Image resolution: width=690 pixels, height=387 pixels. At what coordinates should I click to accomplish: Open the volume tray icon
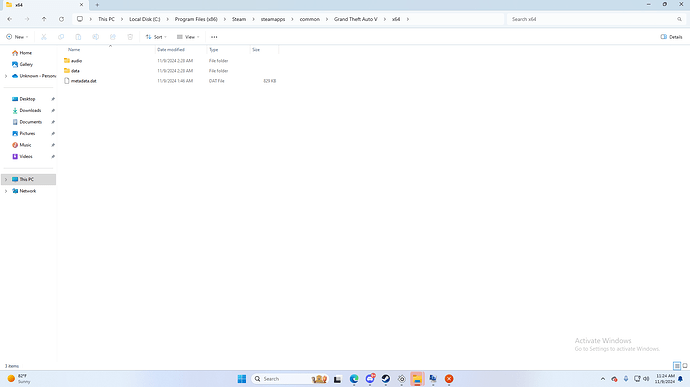646,379
